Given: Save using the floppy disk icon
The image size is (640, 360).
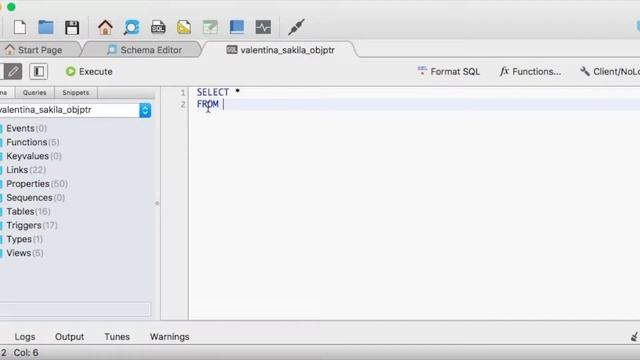Looking at the screenshot, I should click(72, 27).
